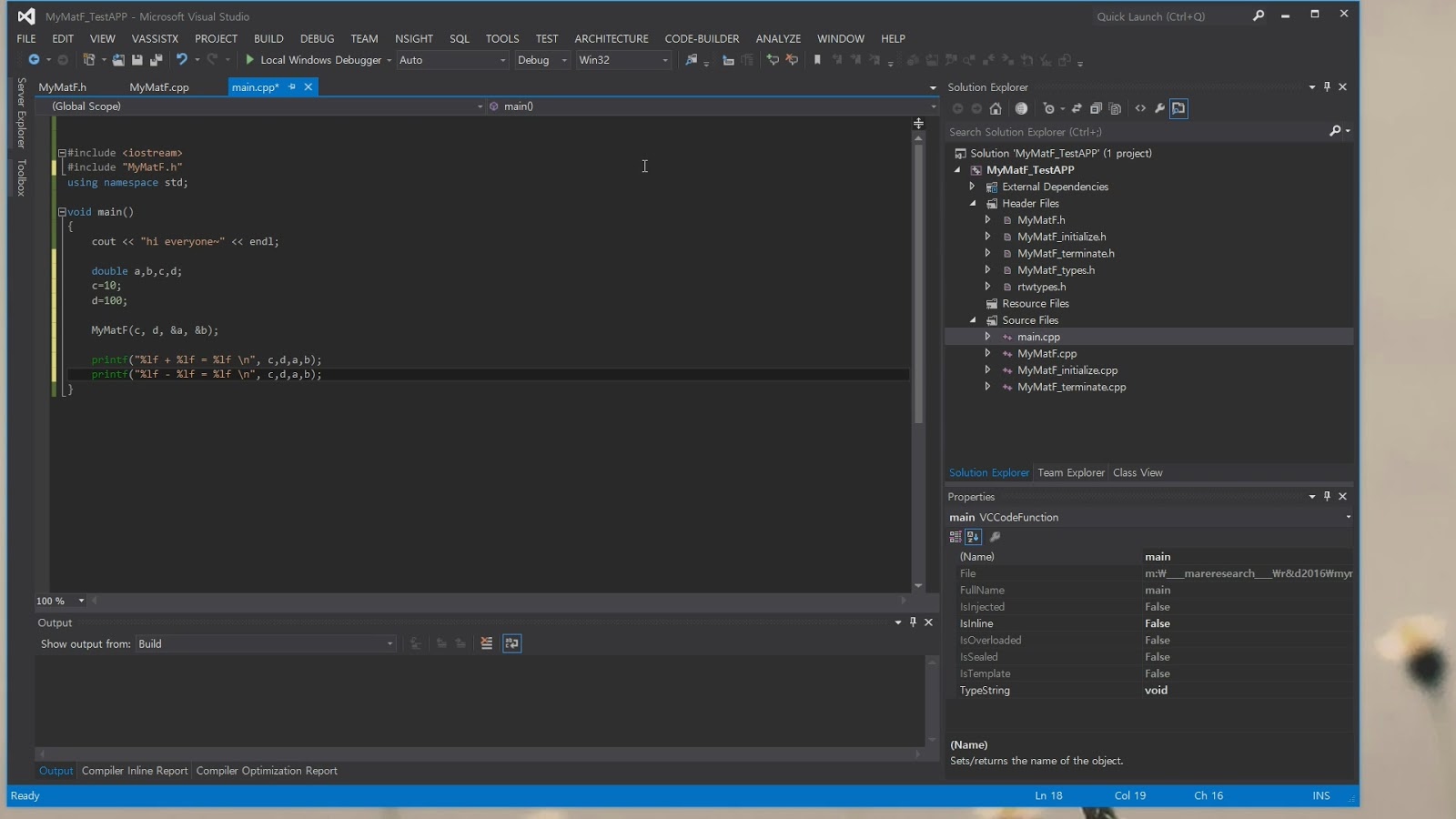Open the BUILD menu

point(268,38)
